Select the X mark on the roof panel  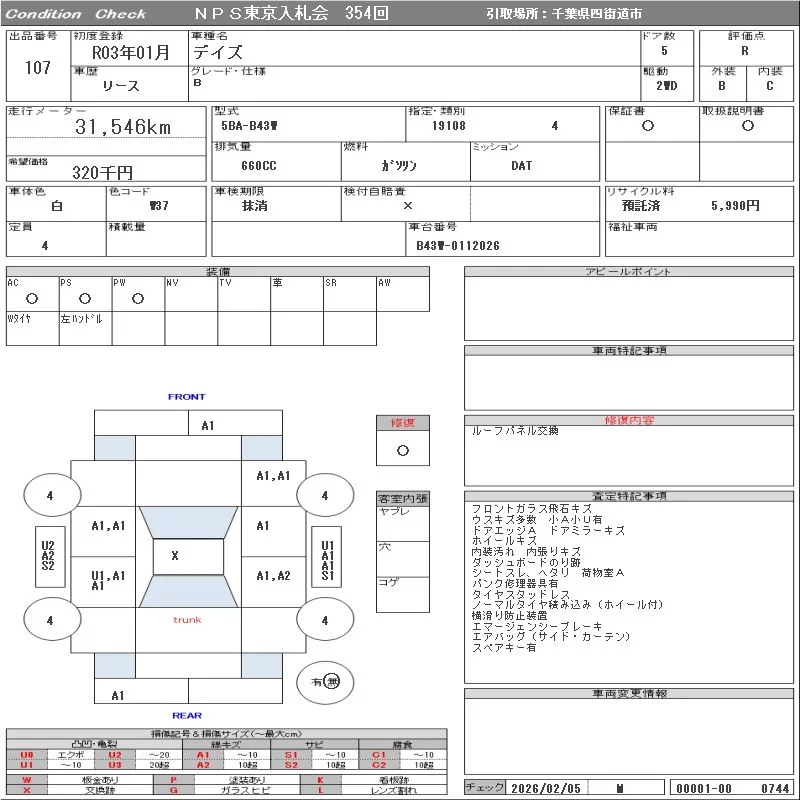pos(175,556)
